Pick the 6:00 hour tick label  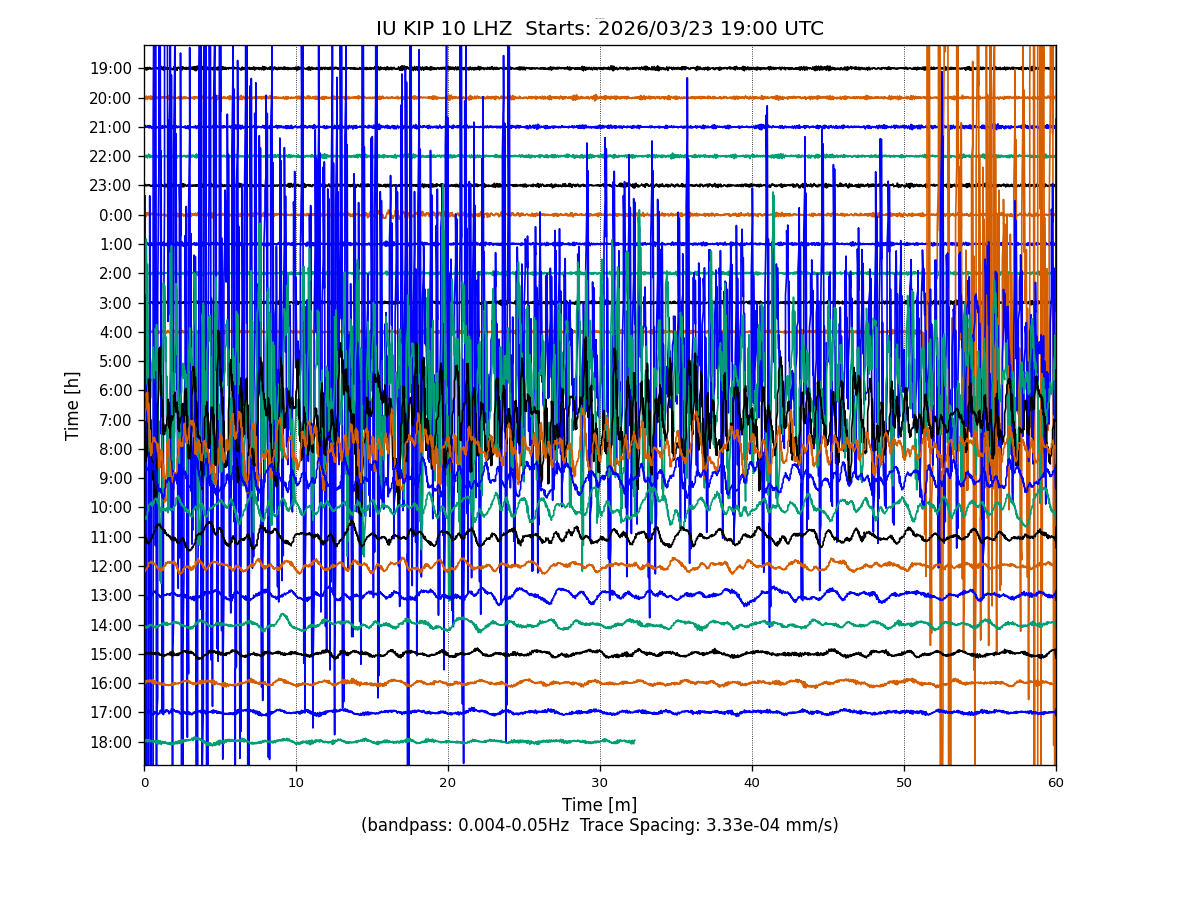coord(115,391)
